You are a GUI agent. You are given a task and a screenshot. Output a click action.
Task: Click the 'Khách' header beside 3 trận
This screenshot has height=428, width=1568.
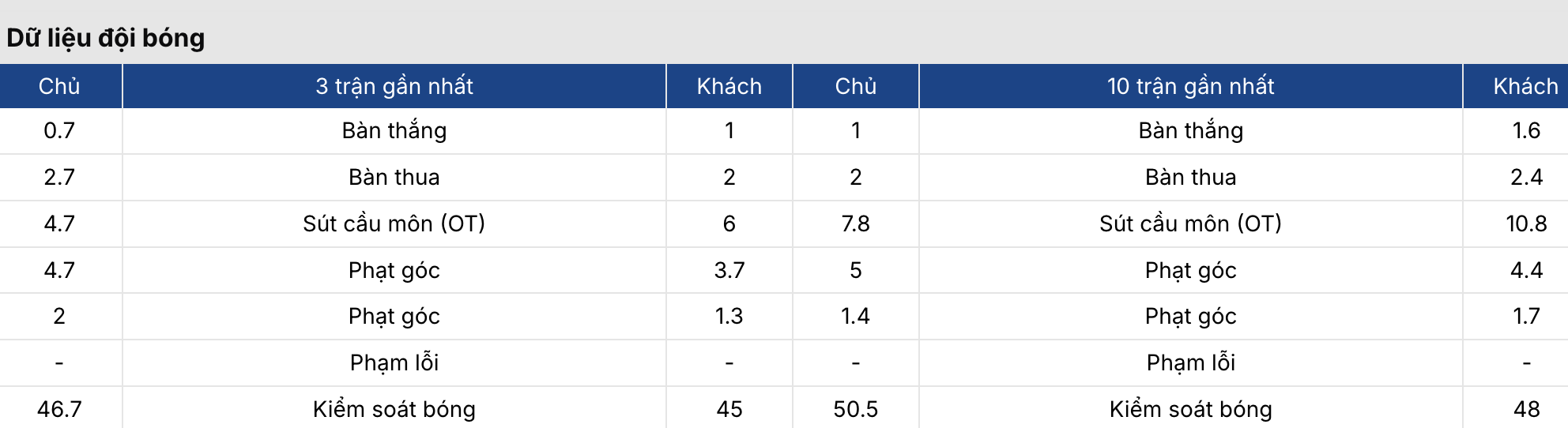click(x=729, y=86)
